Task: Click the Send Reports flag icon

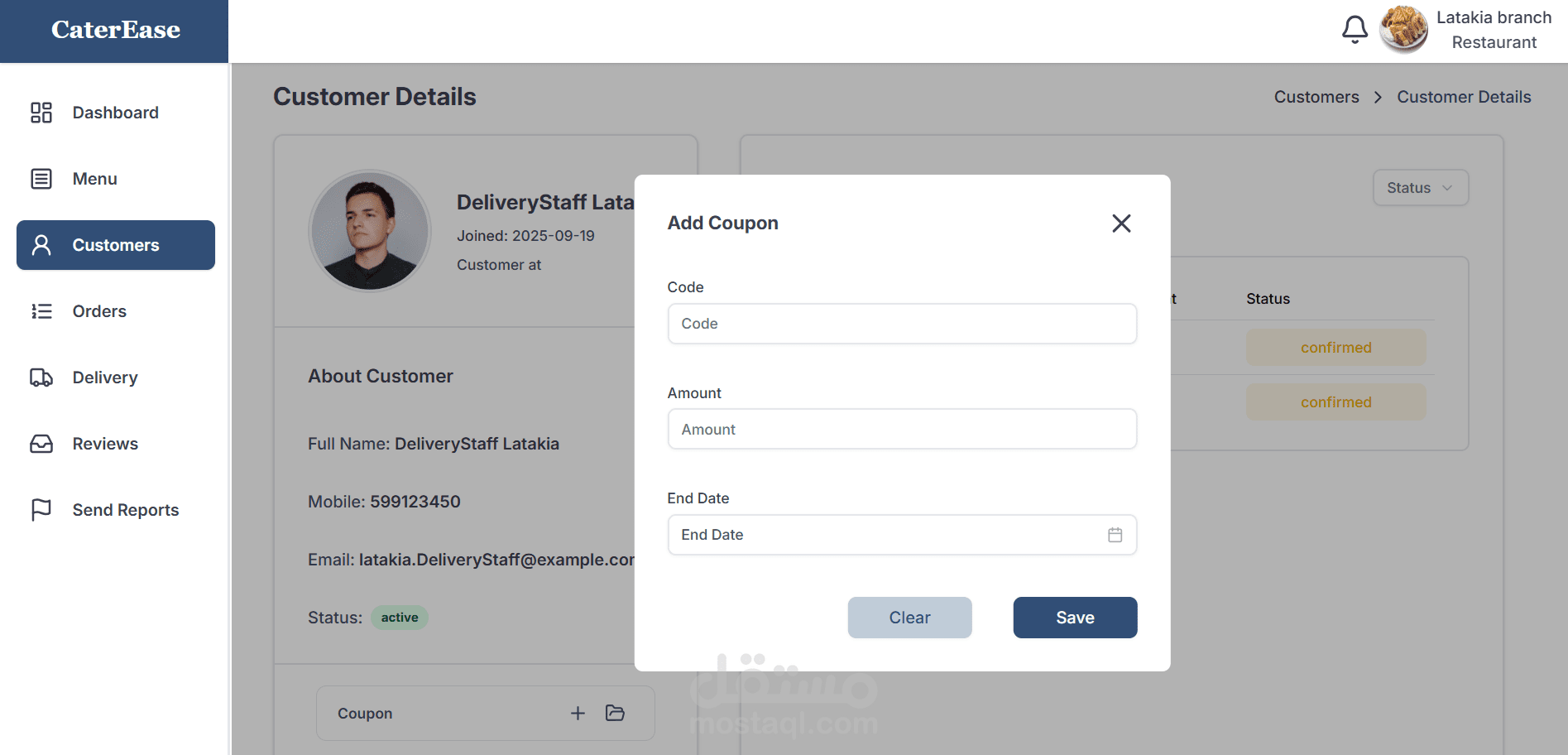Action: (41, 510)
